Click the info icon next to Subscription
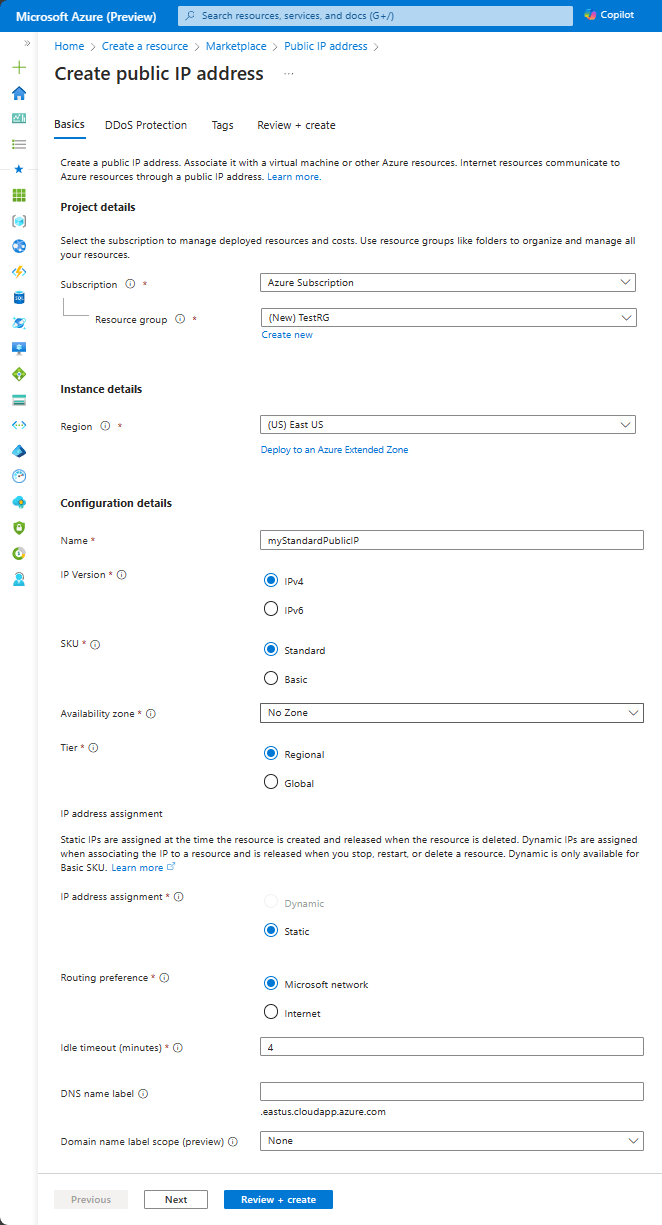The height and width of the screenshot is (1225, 662). [130, 284]
